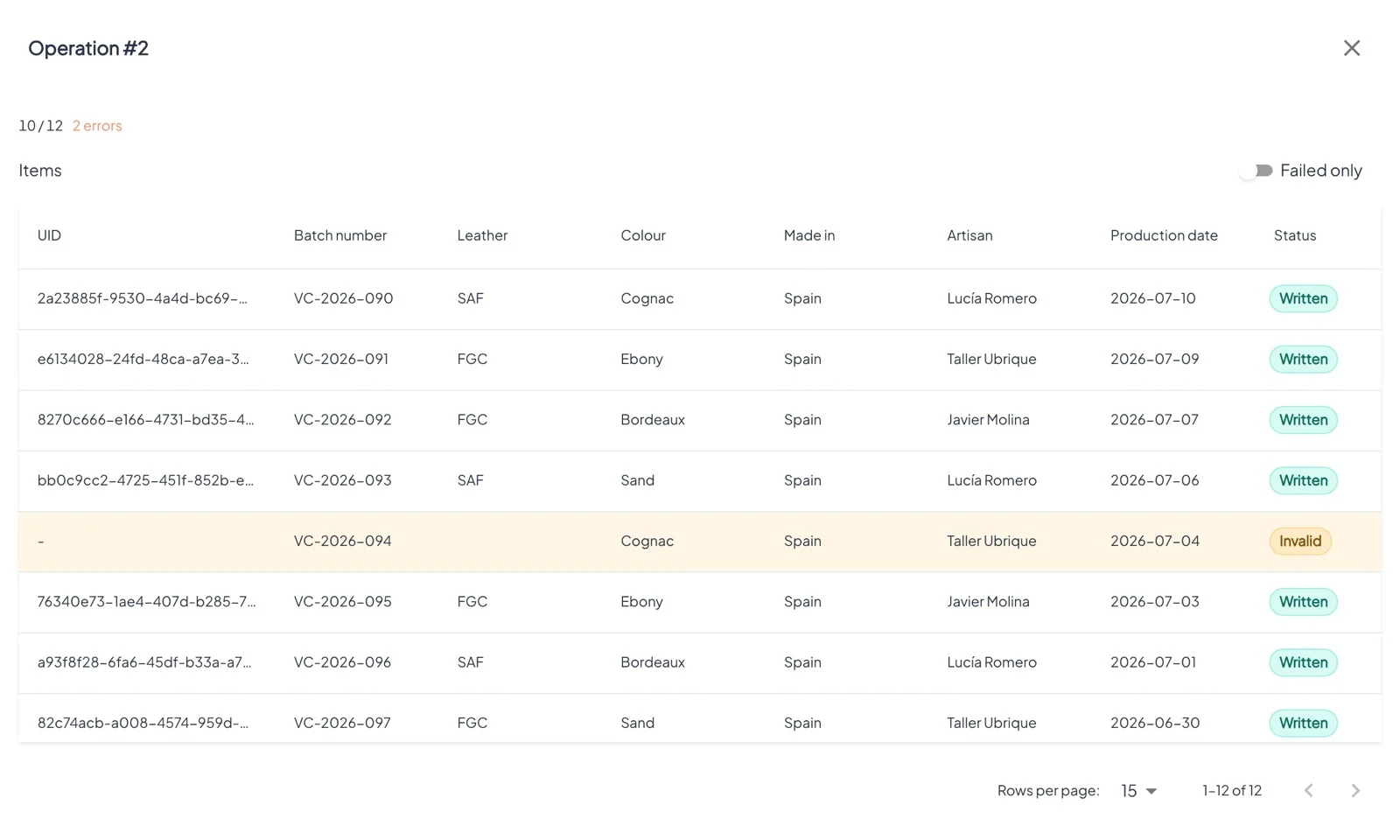Click Sand colour in VC-2026-093 row

(x=637, y=481)
